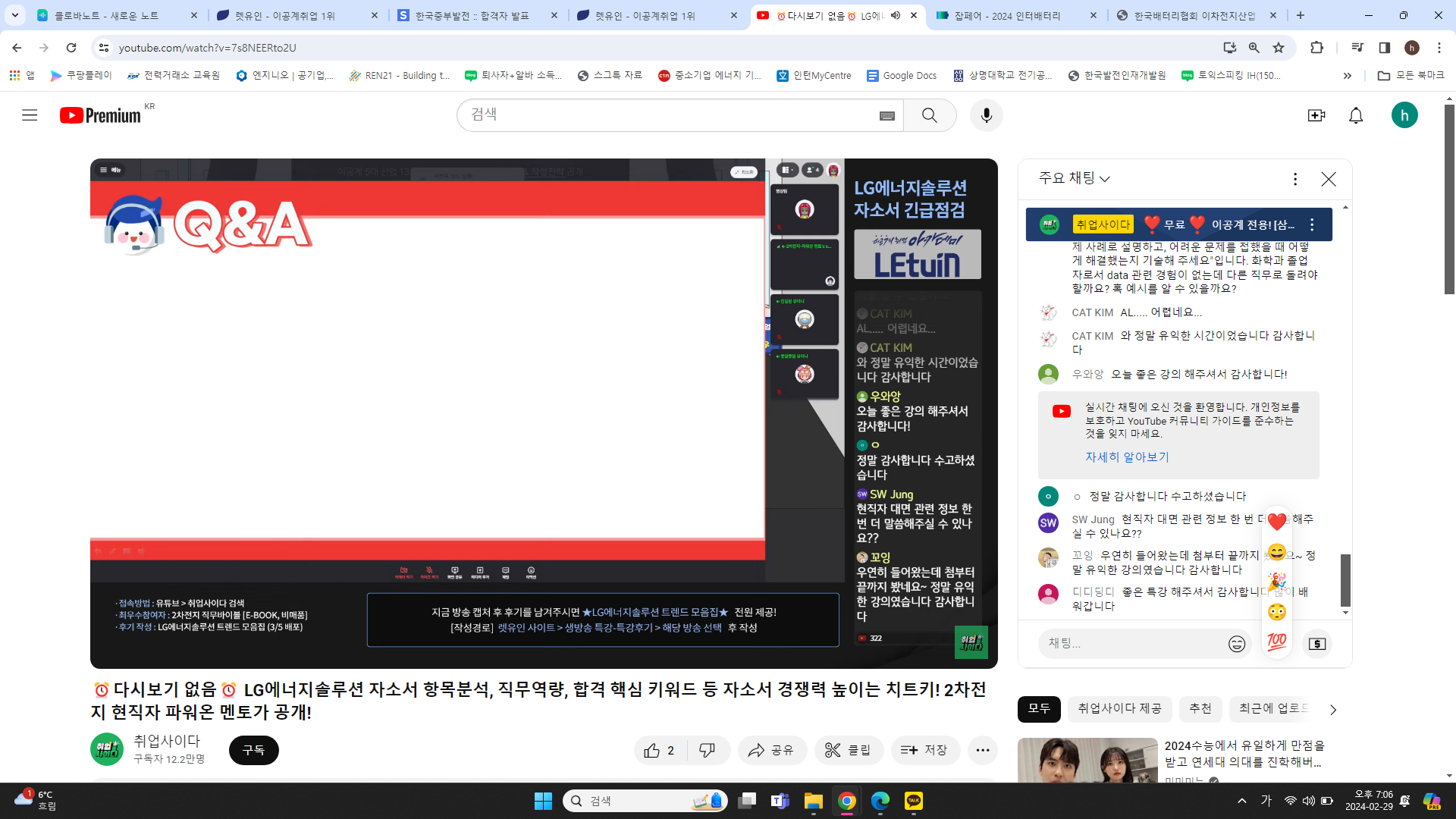1456x819 pixels.
Task: Open Chrome extensions puzzle icon
Action: pos(1316,48)
